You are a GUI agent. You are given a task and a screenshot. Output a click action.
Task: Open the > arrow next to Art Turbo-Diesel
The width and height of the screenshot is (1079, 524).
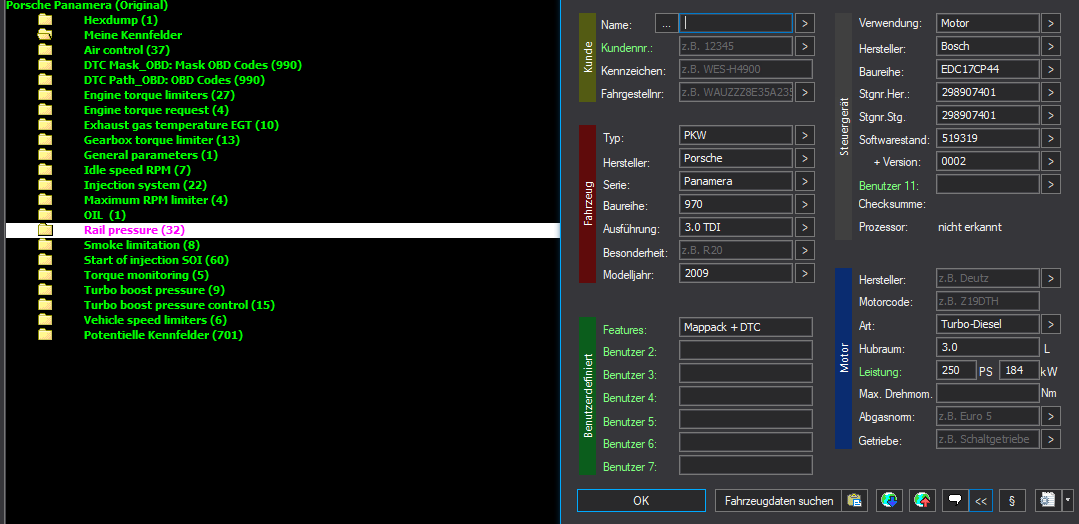click(1051, 324)
